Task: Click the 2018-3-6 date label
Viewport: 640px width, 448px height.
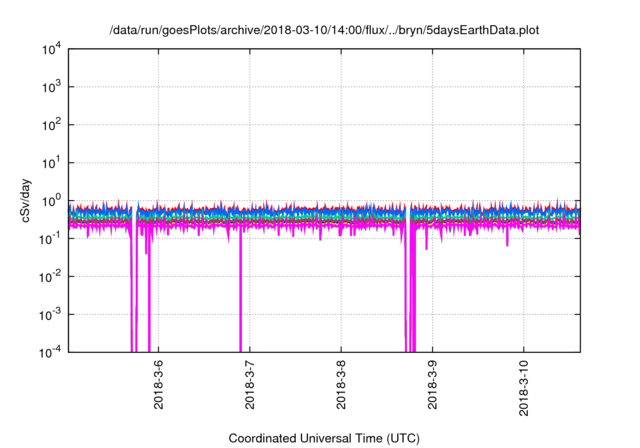Action: pyautogui.click(x=158, y=384)
